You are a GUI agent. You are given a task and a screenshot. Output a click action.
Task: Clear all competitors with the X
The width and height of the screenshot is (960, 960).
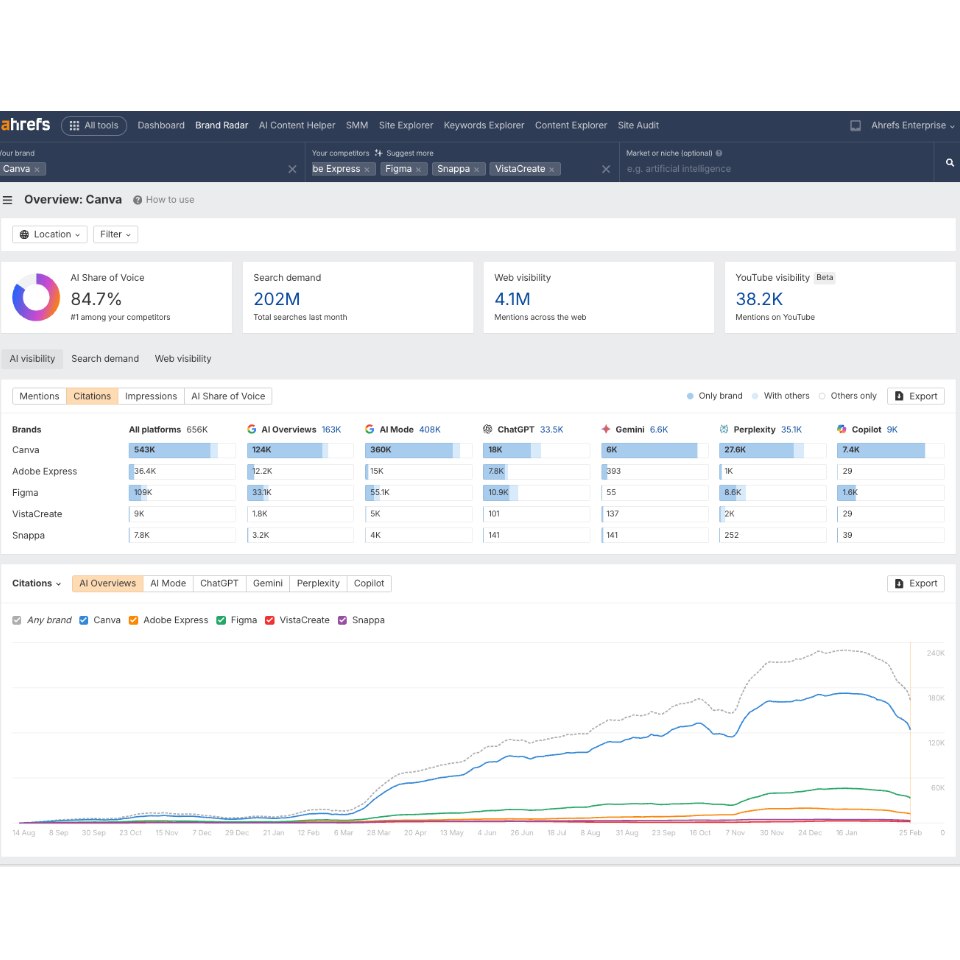(x=606, y=169)
